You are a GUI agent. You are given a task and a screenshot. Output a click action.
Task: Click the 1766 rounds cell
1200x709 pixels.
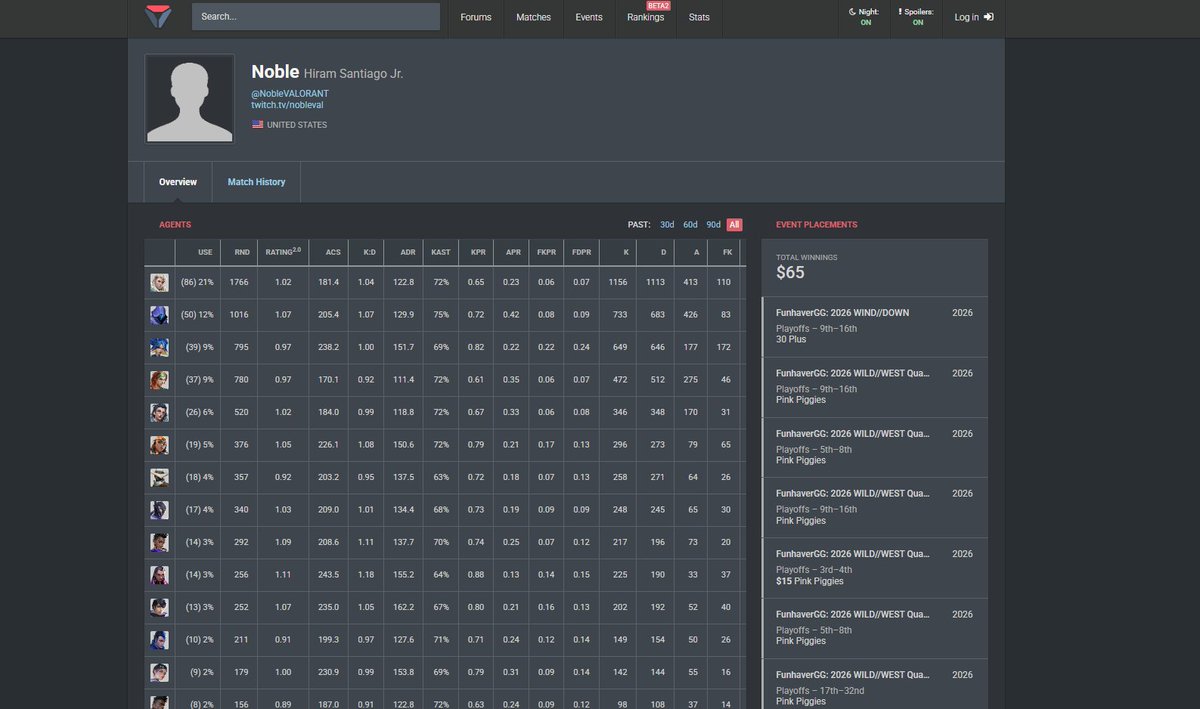239,283
